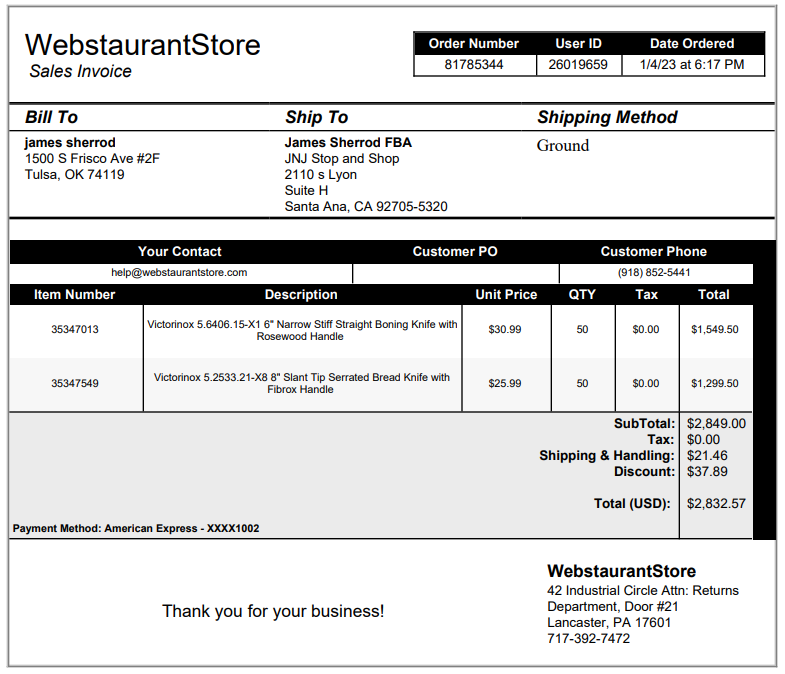The width and height of the screenshot is (785, 674).
Task: Click the Victorinox Boning Knife description
Action: pos(302,330)
